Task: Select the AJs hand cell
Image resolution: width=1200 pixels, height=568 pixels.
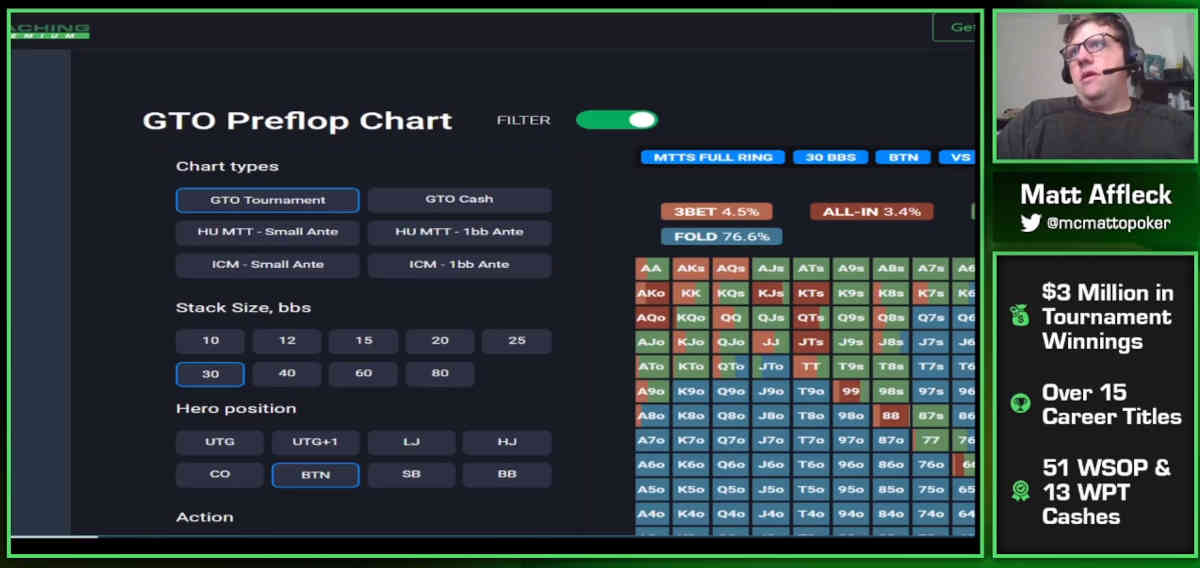Action: (769, 269)
